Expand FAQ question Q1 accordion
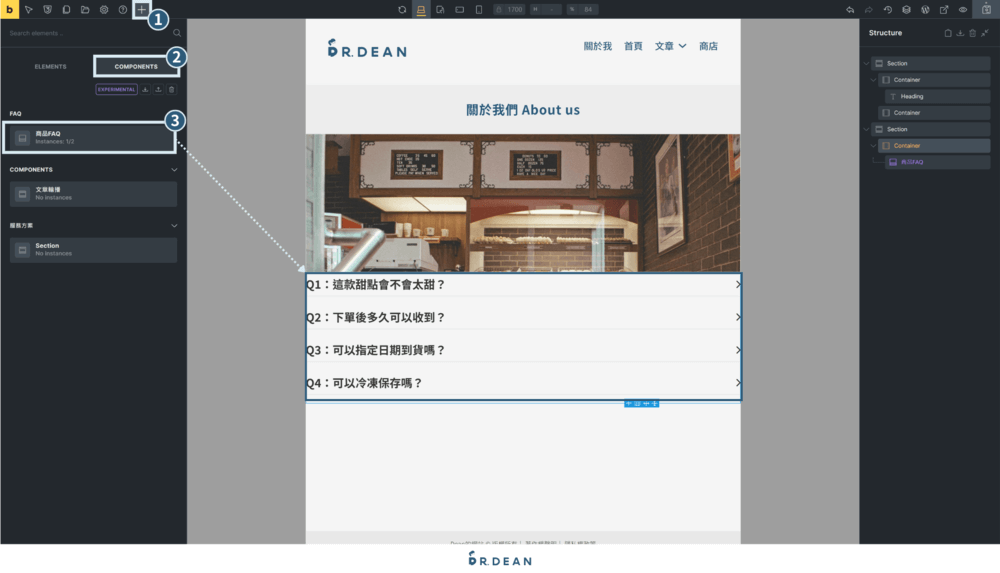1000x573 pixels. (x=523, y=285)
